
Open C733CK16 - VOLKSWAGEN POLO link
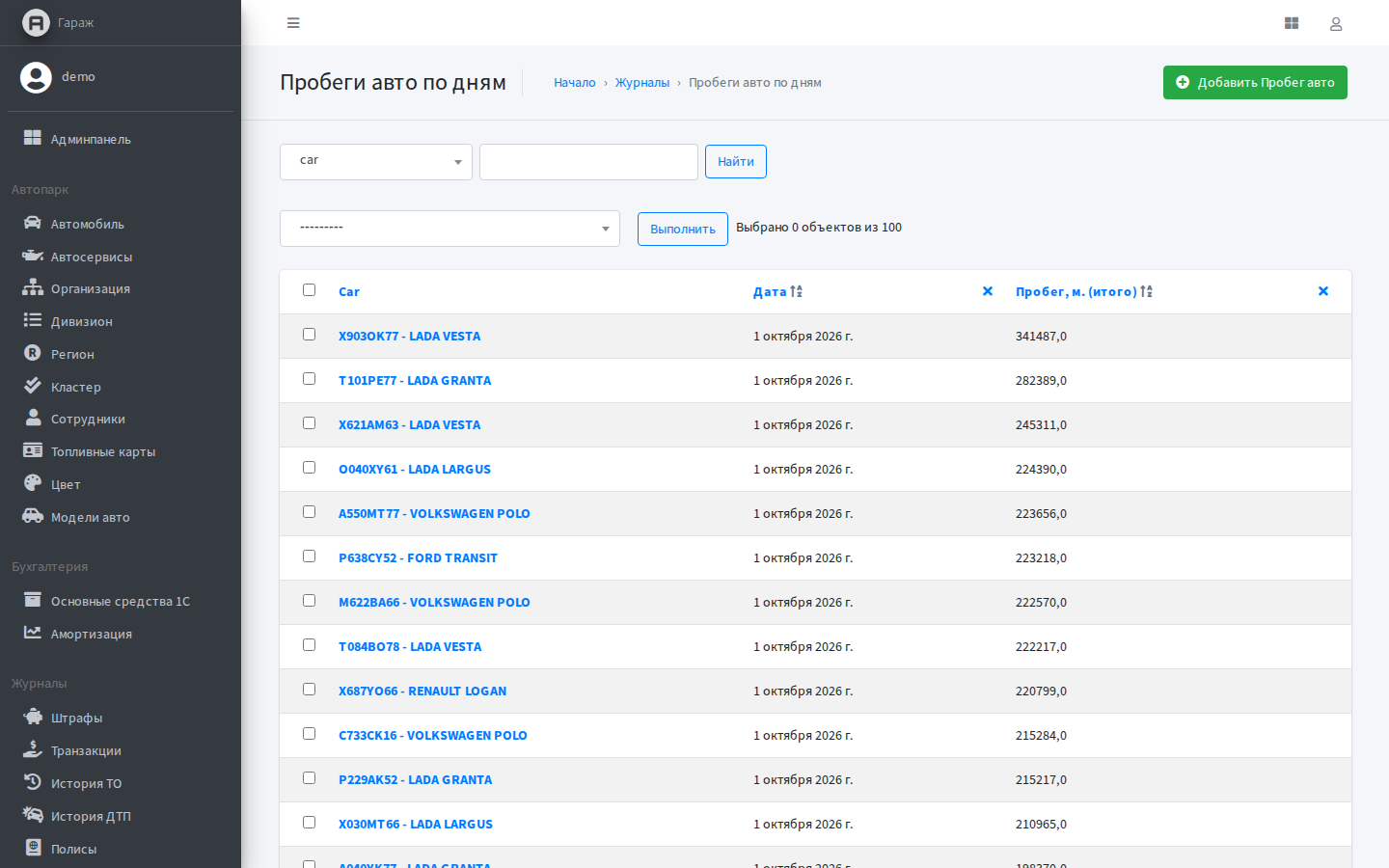[433, 736]
